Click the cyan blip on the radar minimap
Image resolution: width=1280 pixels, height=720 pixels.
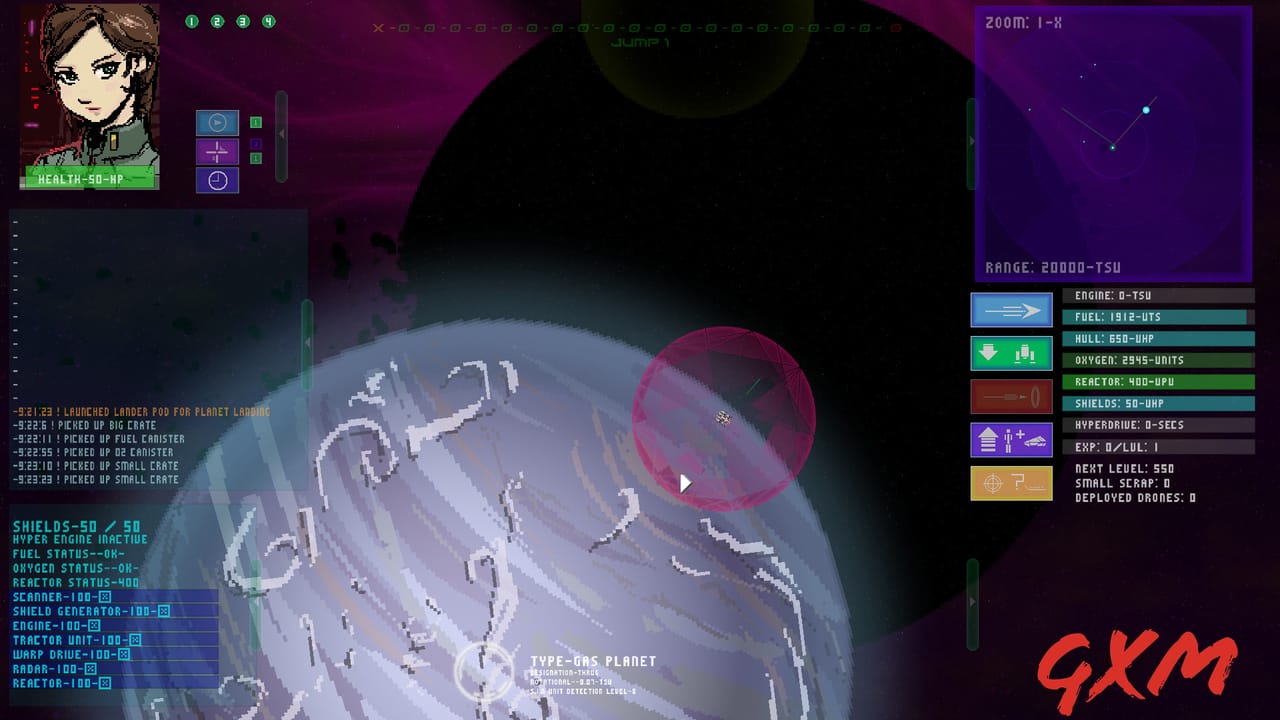click(x=1146, y=111)
